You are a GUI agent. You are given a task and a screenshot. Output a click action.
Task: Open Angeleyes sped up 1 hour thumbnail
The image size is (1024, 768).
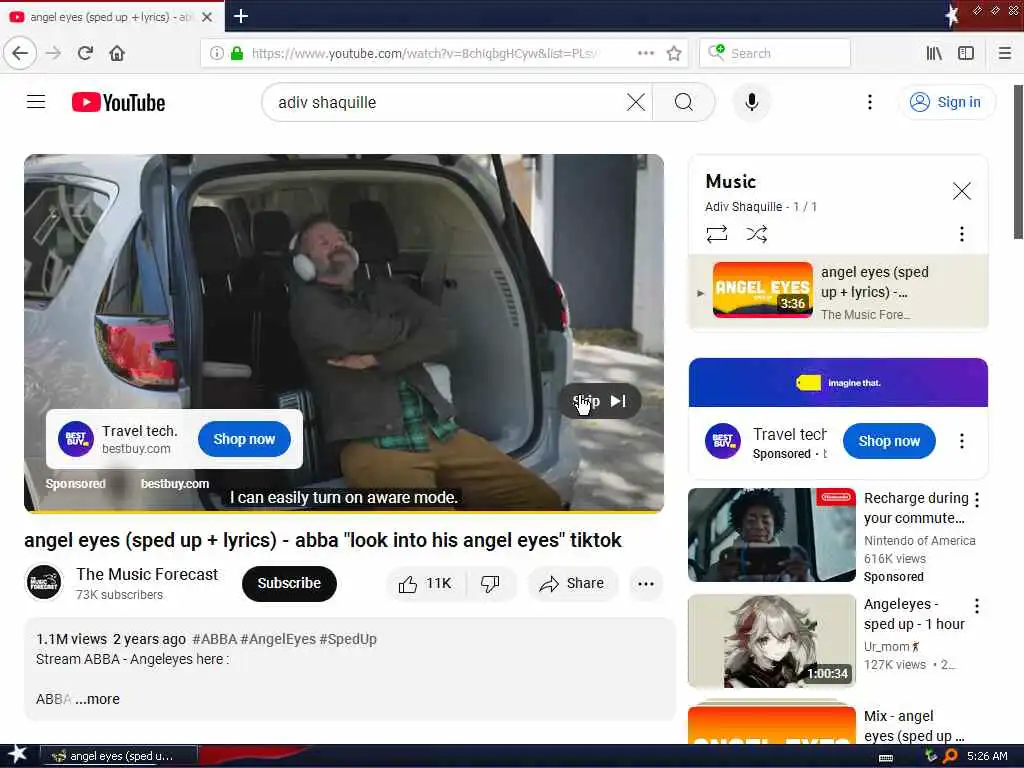[771, 641]
